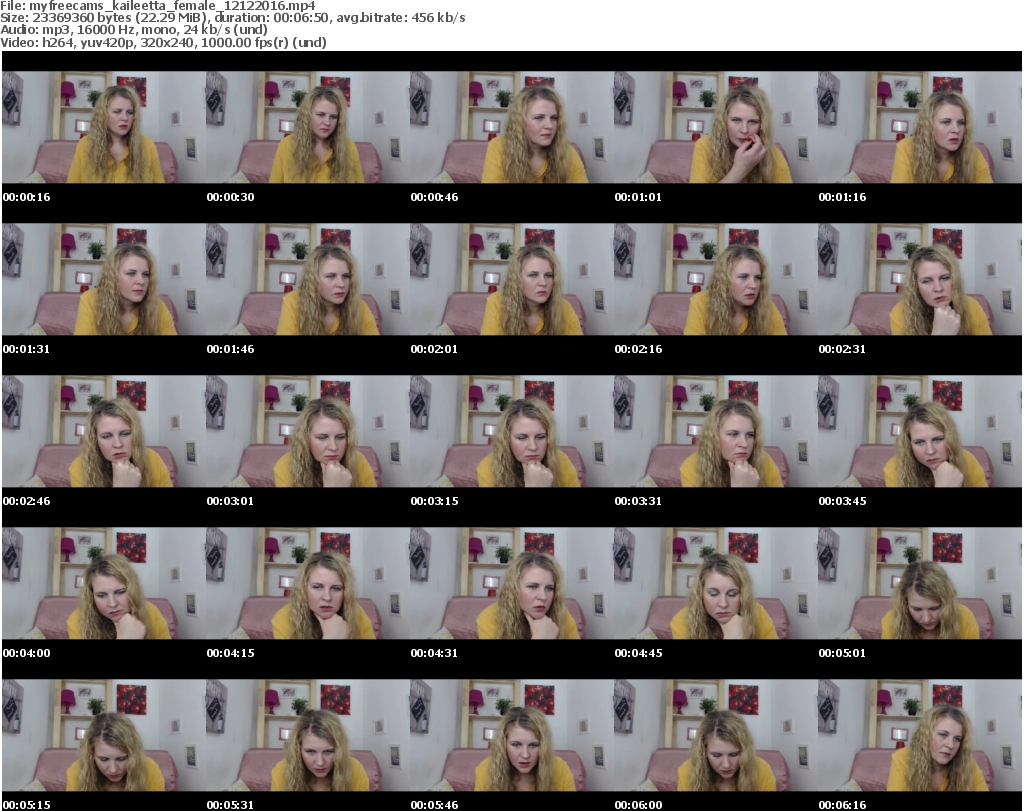1024x811 pixels.
Task: Select the thumbnail frame at 00:06:00
Action: [x=716, y=735]
